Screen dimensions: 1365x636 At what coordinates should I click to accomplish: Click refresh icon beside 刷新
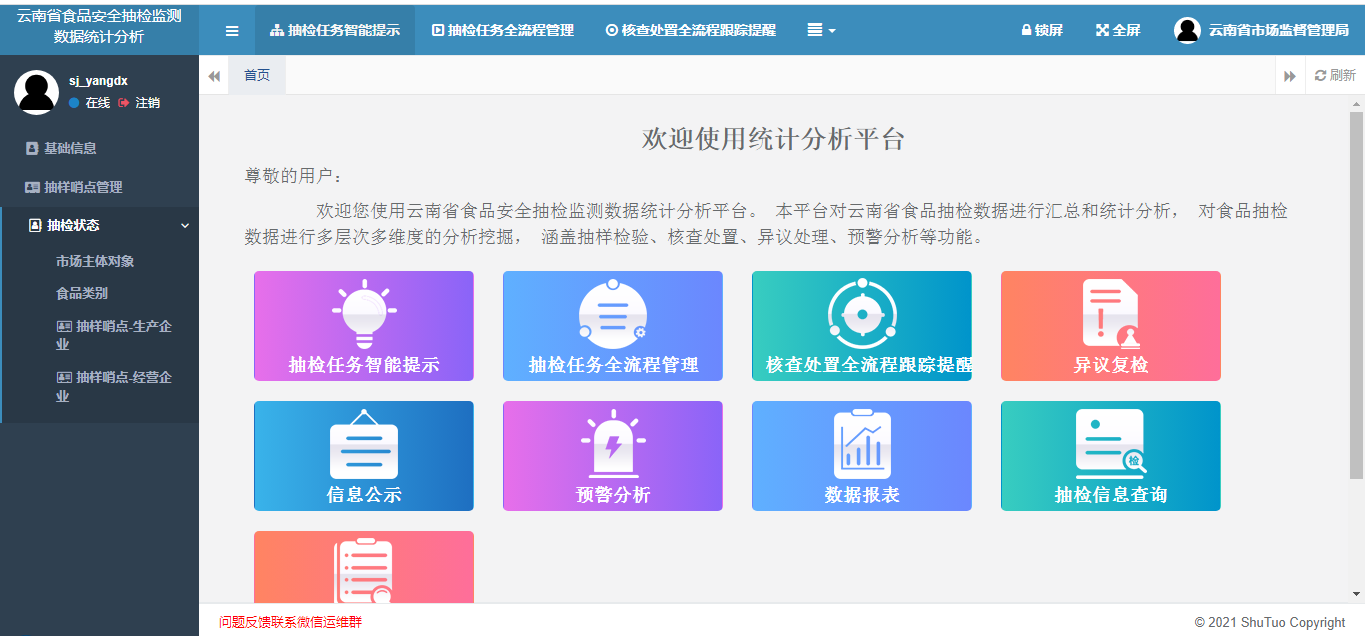click(x=1320, y=76)
